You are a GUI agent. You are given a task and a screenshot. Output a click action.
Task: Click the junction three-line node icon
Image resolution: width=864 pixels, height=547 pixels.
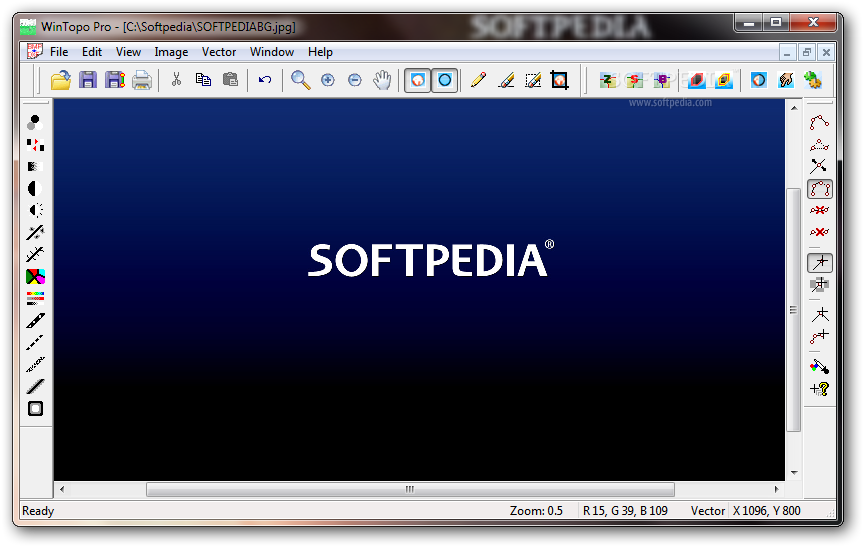click(x=820, y=315)
